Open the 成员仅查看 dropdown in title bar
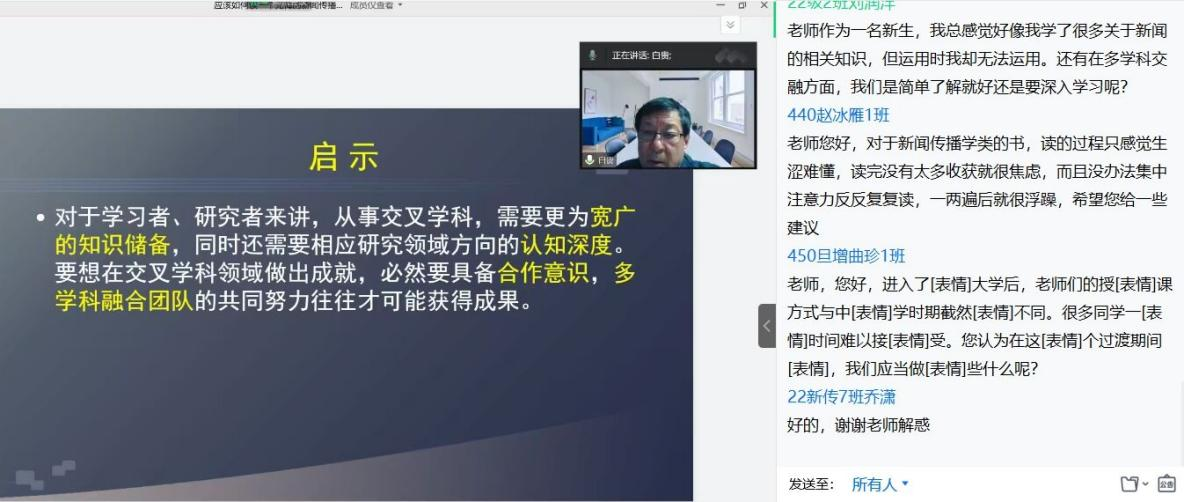Viewport: 1184px width, 502px height. 376,5
